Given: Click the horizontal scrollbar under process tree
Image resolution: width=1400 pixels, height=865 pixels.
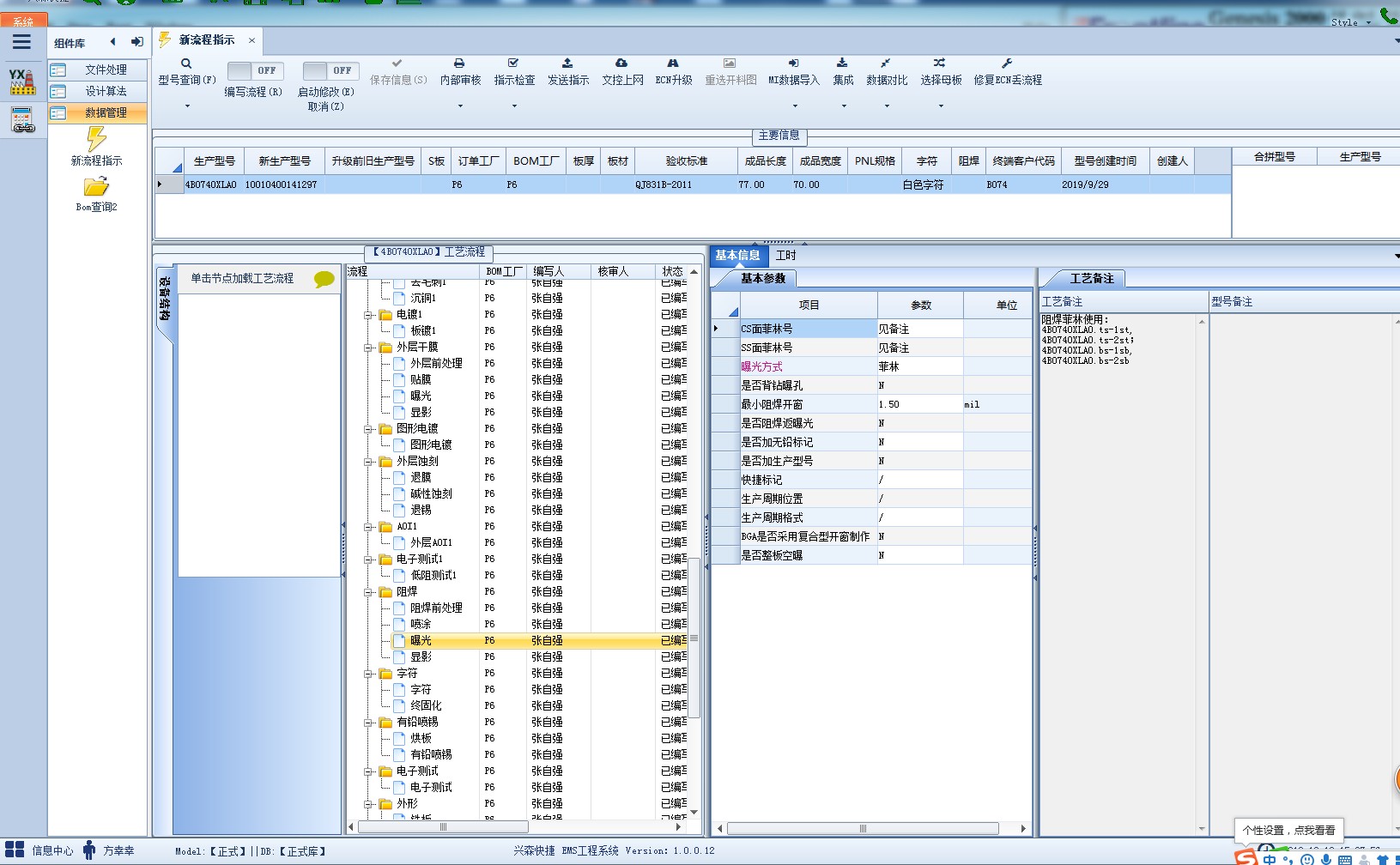Looking at the screenshot, I should (x=443, y=827).
